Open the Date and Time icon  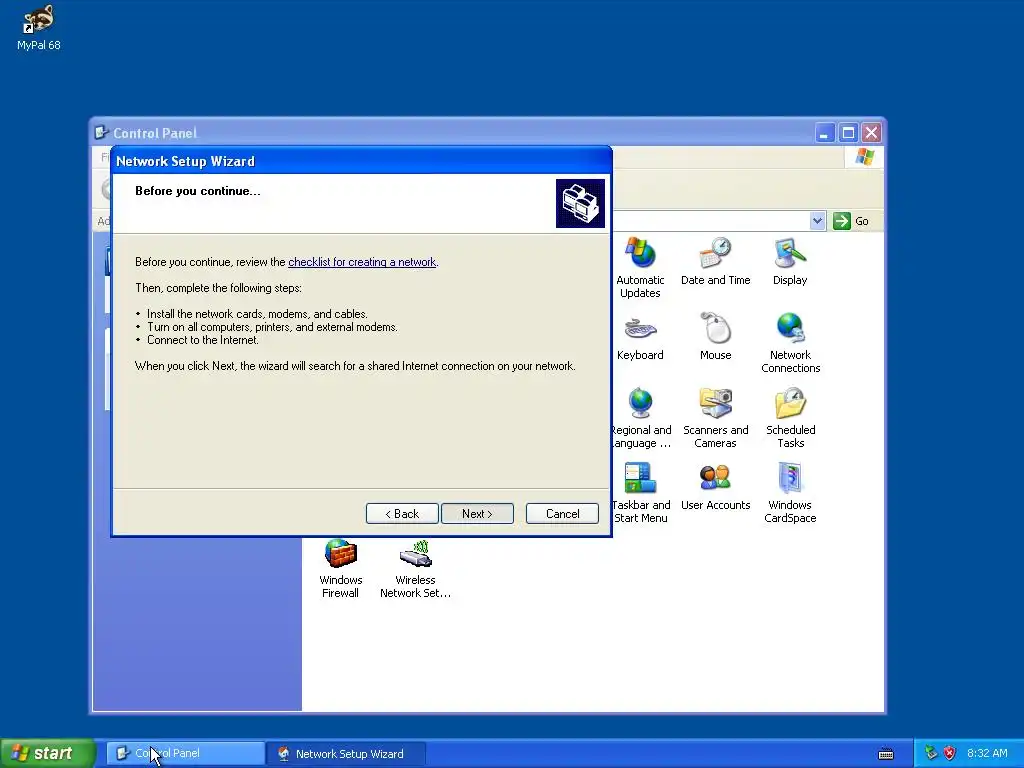[x=715, y=261]
